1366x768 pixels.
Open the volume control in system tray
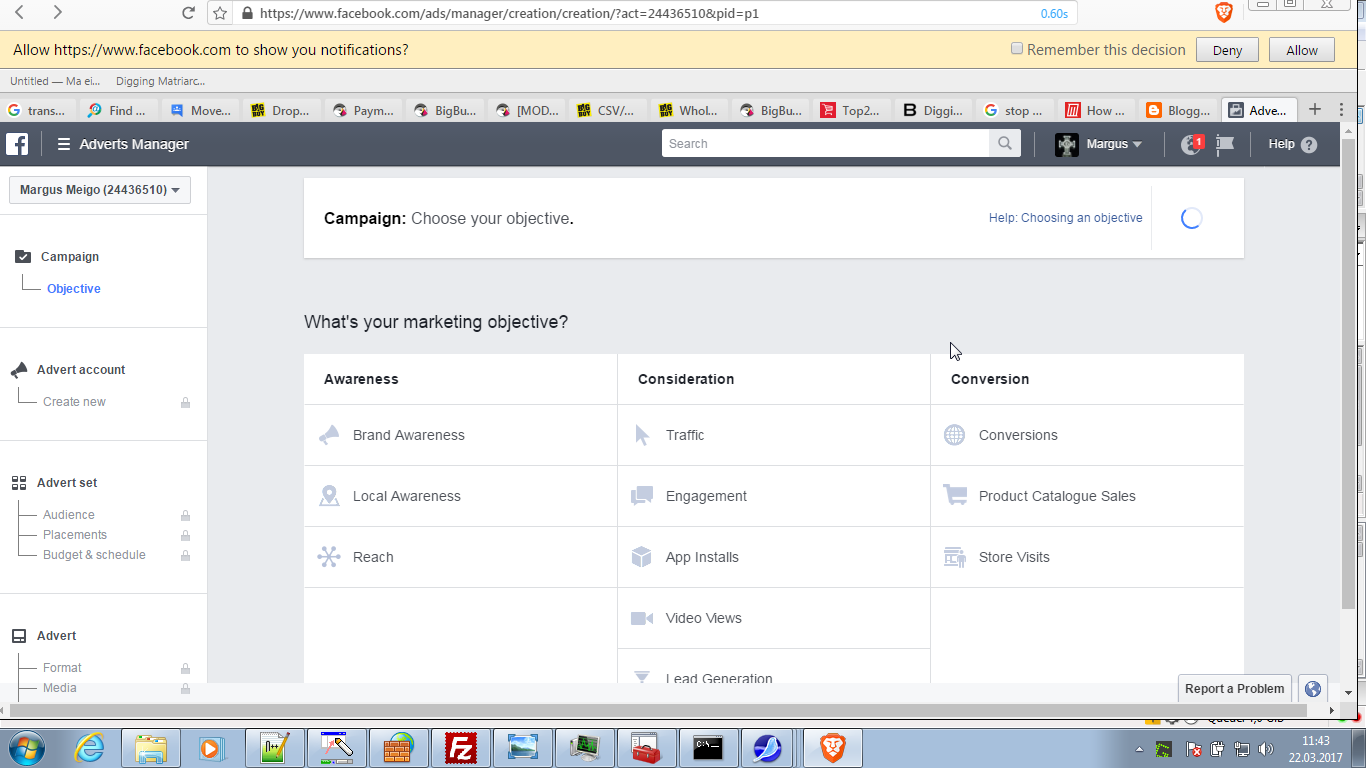click(x=1266, y=749)
